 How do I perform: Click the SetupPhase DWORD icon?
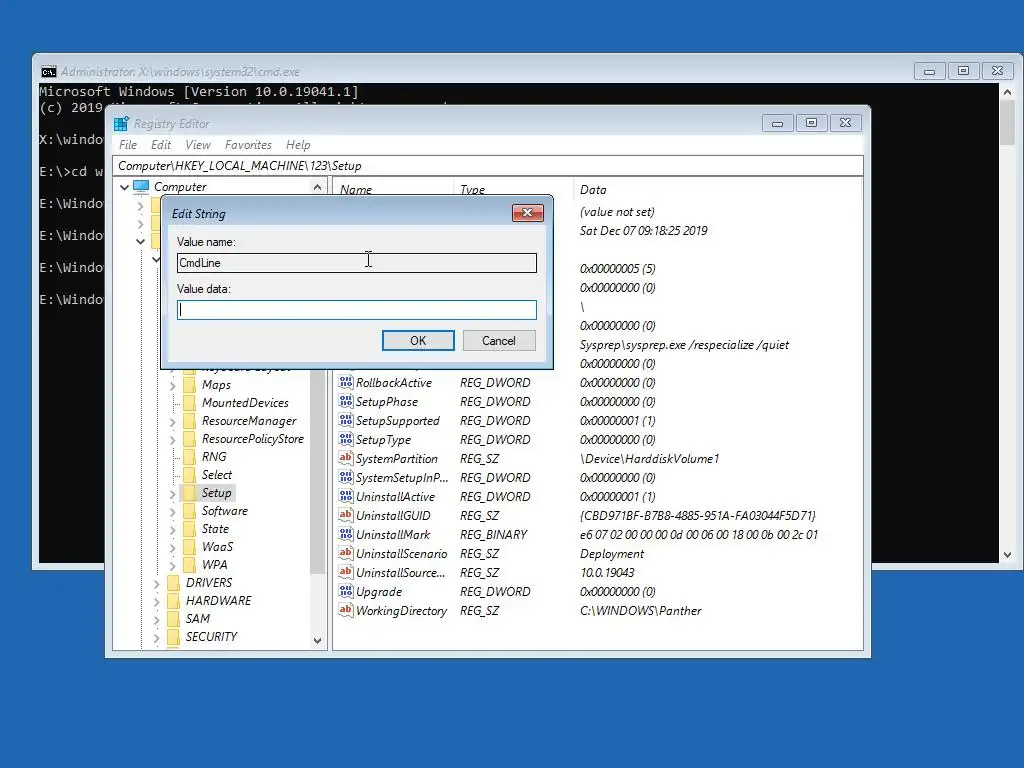pyautogui.click(x=345, y=401)
